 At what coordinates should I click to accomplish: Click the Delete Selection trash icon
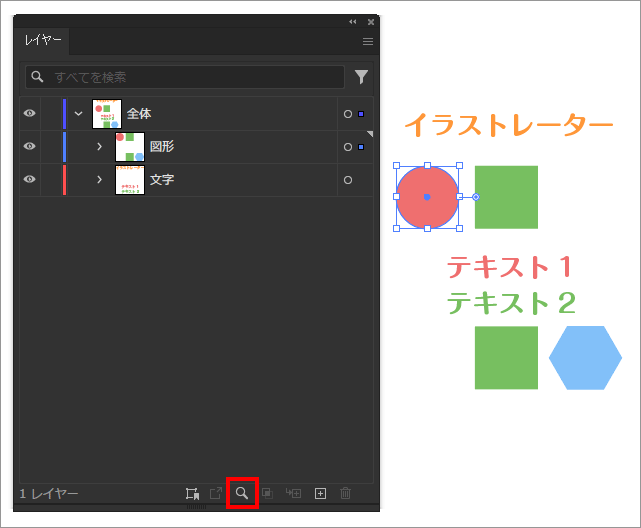(x=345, y=493)
